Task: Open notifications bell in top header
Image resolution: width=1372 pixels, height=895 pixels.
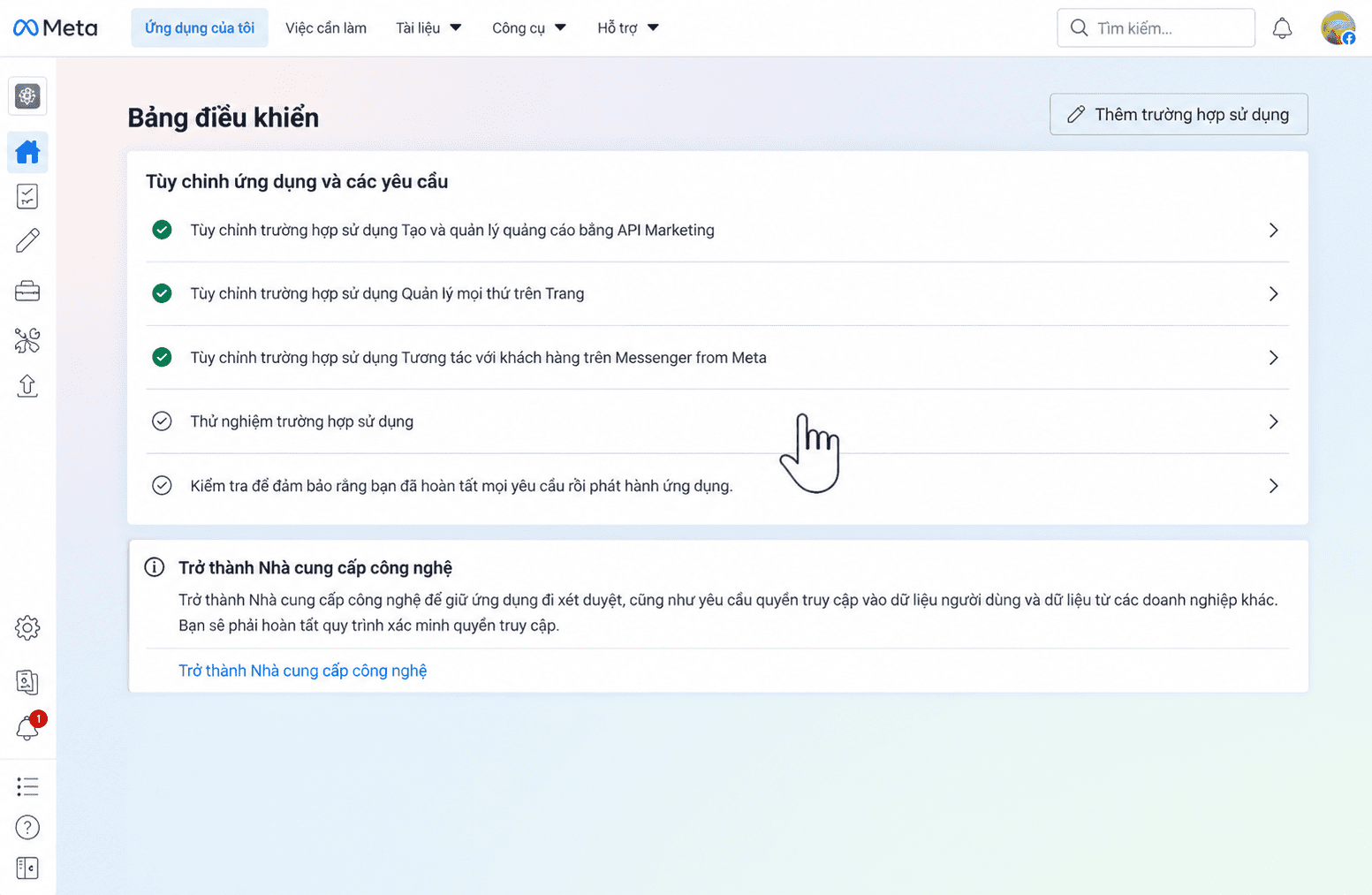Action: pyautogui.click(x=1282, y=28)
